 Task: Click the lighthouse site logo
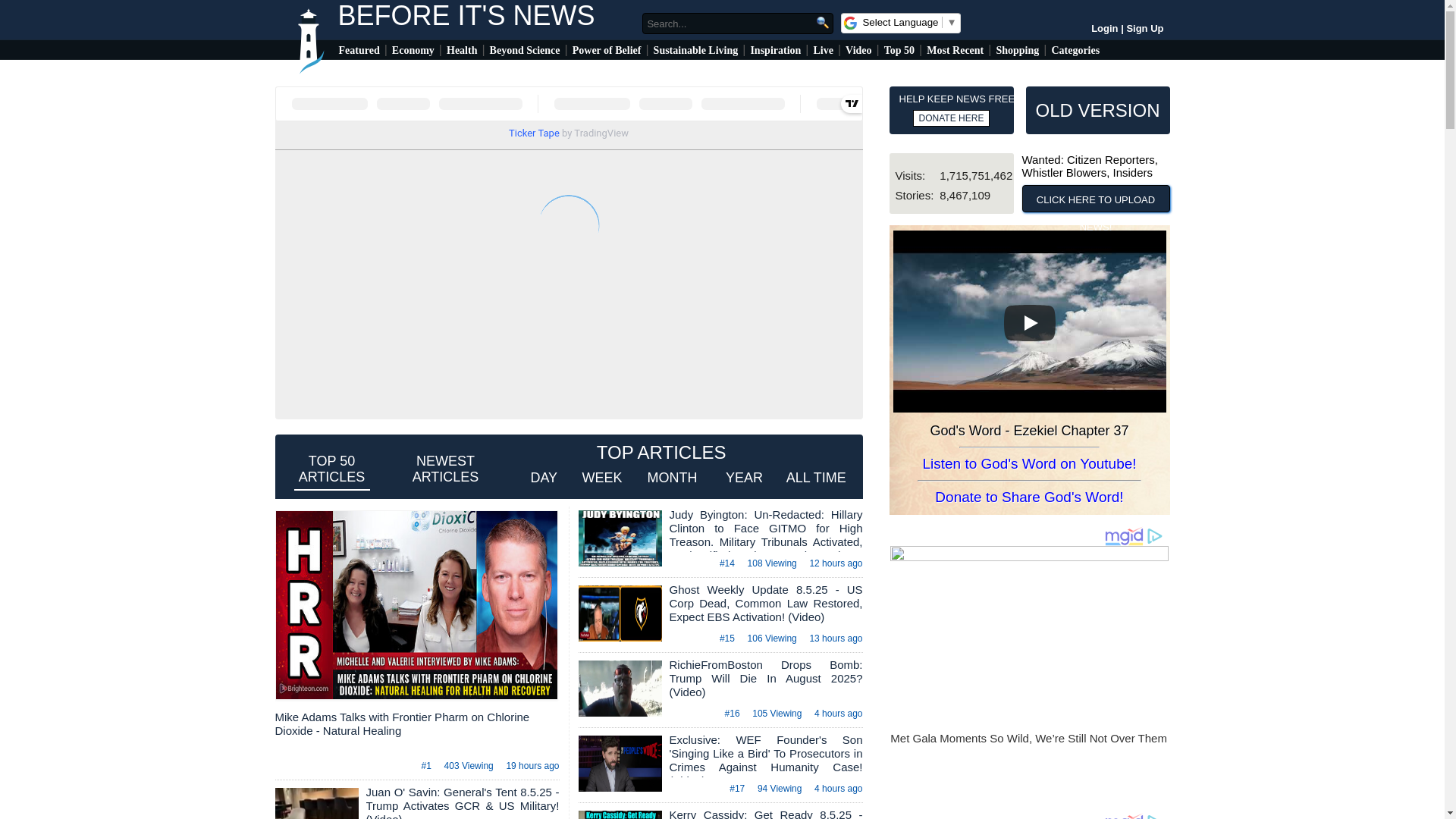tap(309, 42)
